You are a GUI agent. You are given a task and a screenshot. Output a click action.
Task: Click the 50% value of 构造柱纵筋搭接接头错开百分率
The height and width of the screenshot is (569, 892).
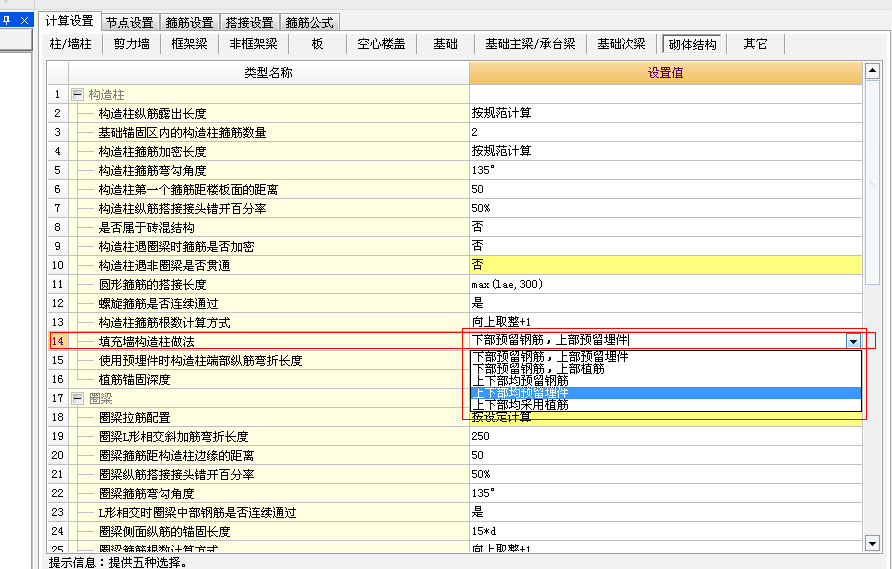click(666, 208)
